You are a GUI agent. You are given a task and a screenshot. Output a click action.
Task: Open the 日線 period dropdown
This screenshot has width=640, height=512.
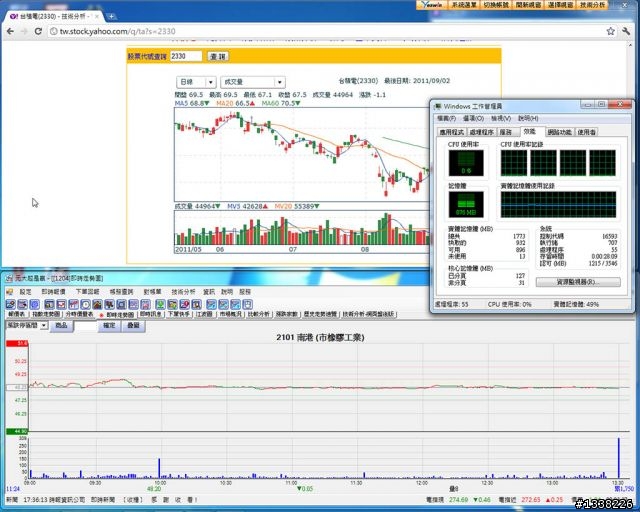pyautogui.click(x=196, y=82)
